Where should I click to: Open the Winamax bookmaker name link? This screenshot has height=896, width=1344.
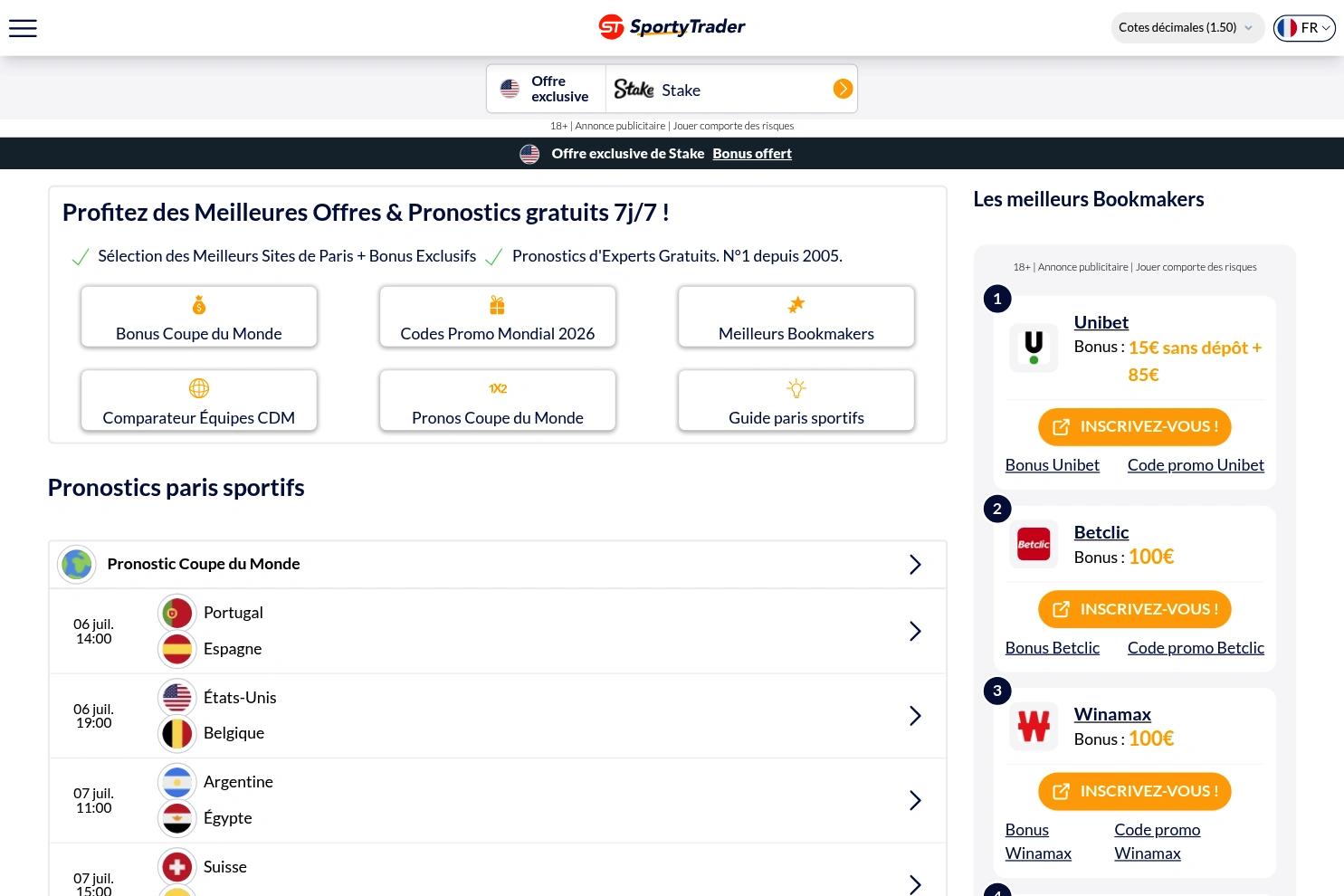point(1112,714)
